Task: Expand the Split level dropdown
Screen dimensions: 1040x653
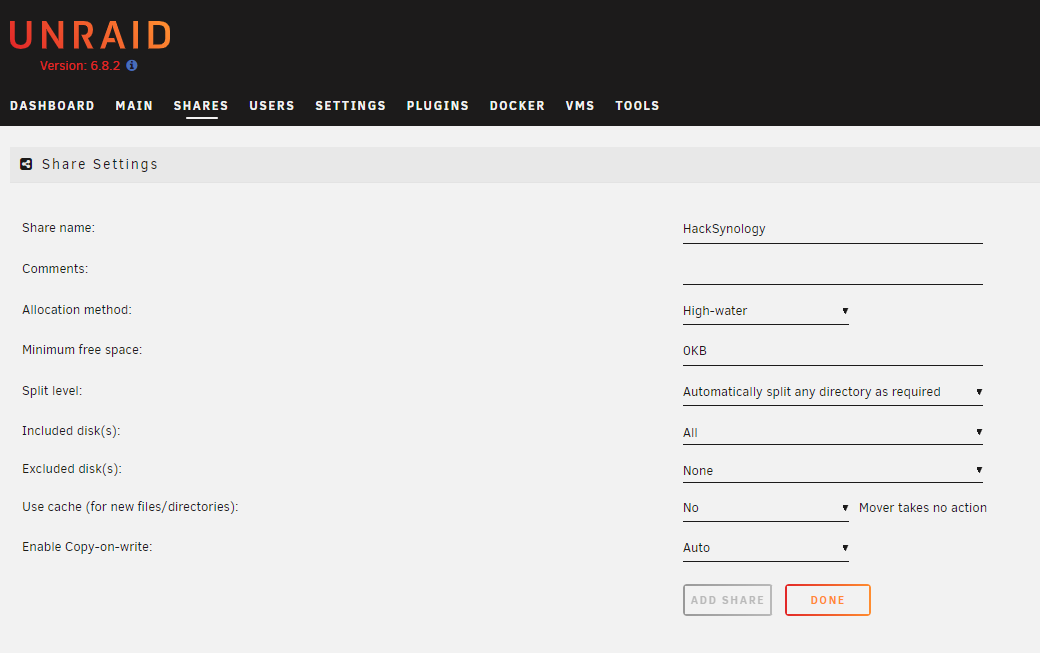Action: 832,392
